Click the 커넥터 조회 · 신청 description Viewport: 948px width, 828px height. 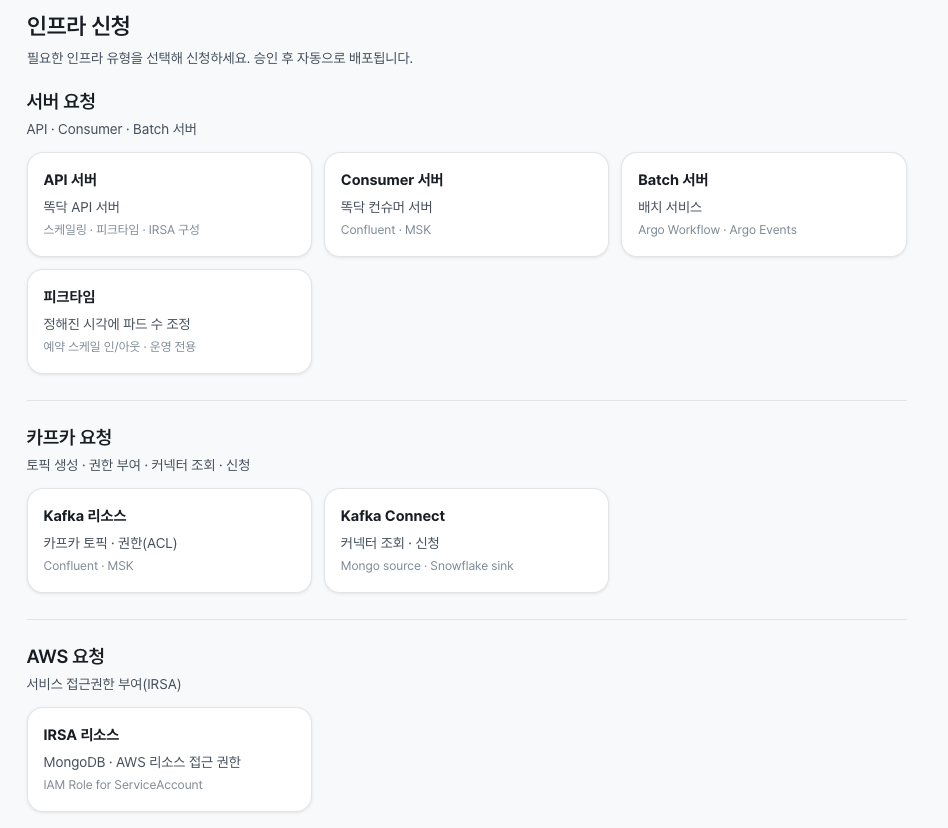tap(390, 543)
